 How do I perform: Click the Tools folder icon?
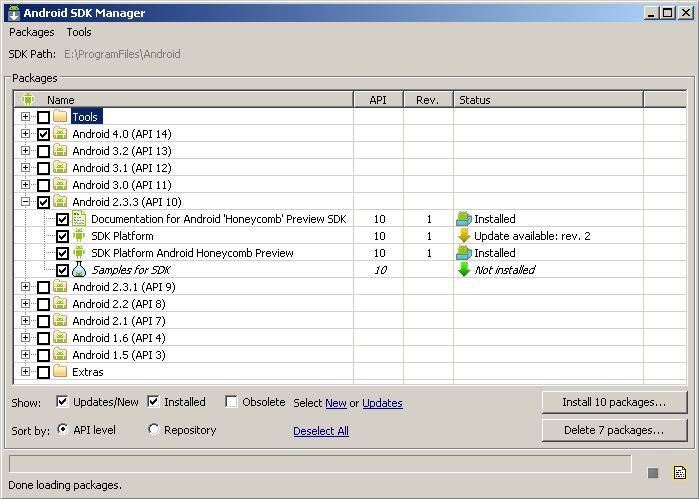click(60, 116)
